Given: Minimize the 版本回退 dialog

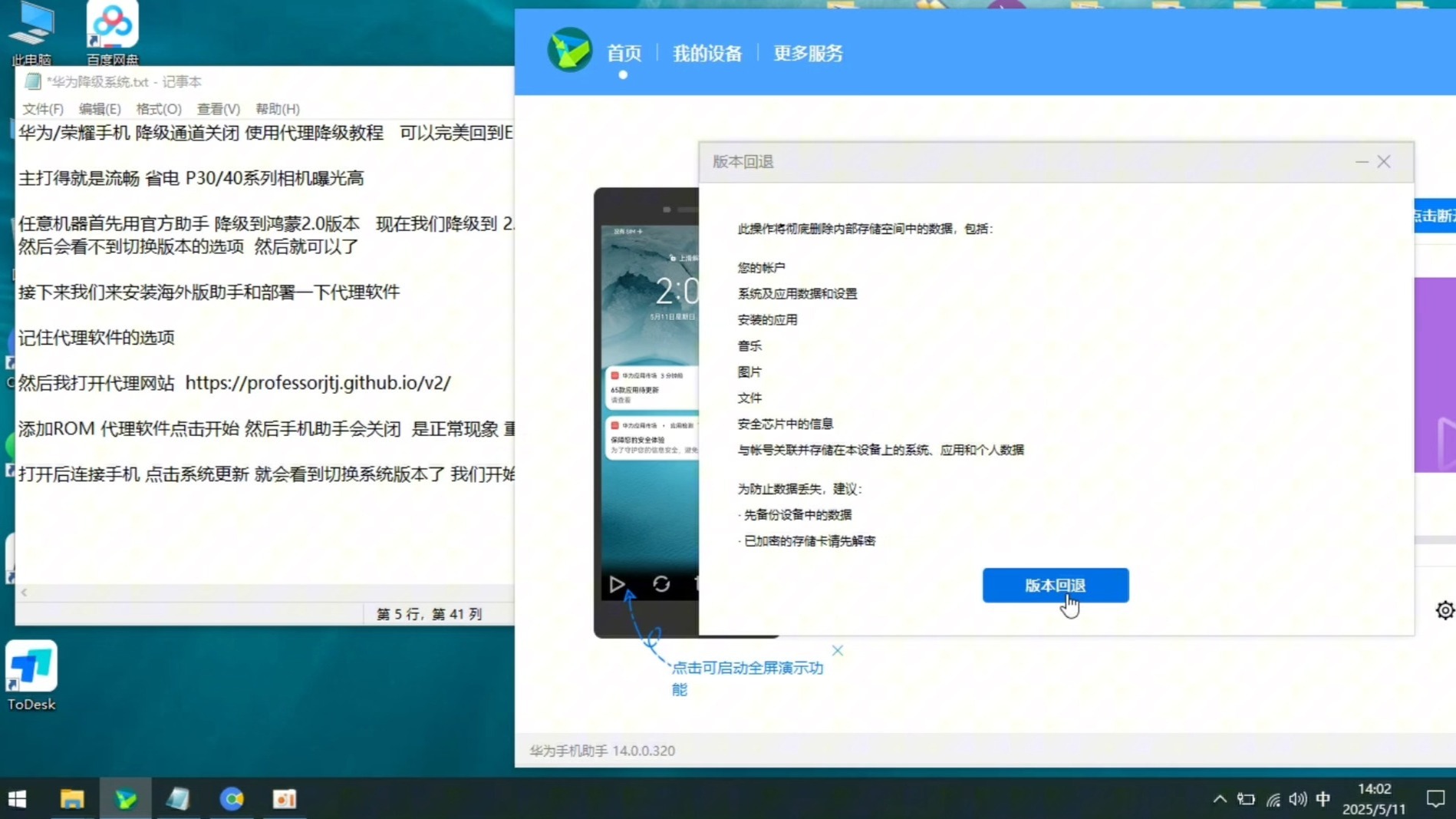Looking at the screenshot, I should click(x=1362, y=162).
